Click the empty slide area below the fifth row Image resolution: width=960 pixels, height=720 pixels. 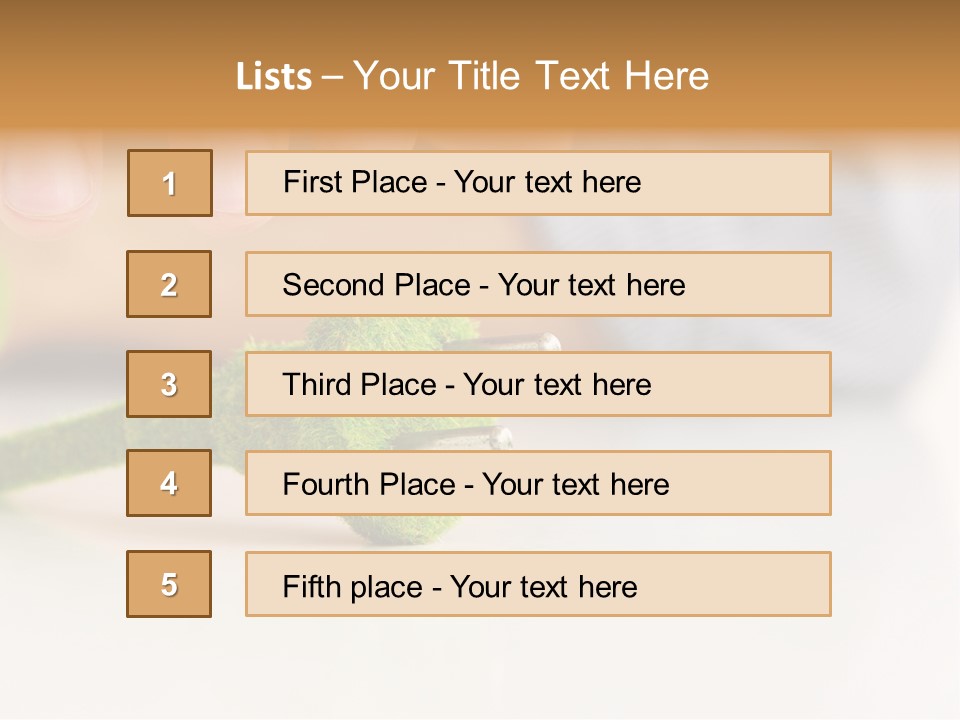(480, 670)
